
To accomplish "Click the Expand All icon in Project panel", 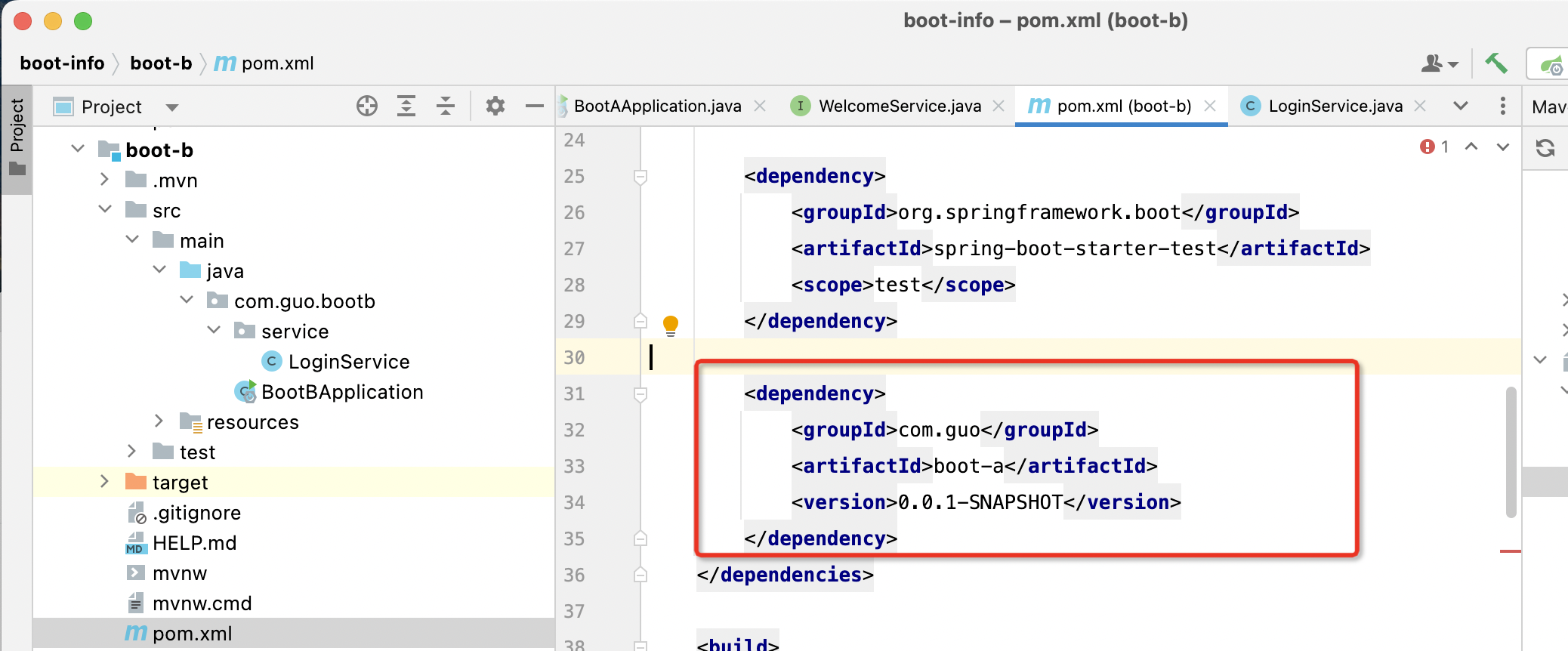I will [406, 106].
